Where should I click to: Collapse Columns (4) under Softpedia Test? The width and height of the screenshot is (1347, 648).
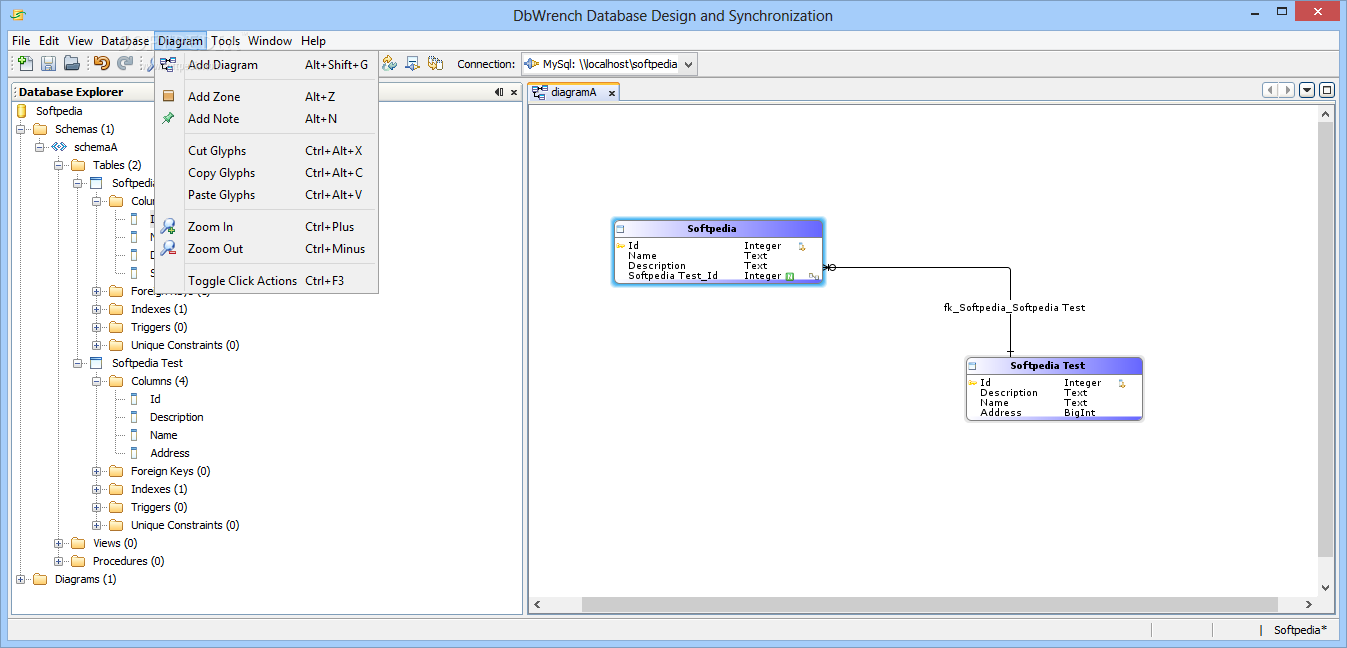click(97, 381)
